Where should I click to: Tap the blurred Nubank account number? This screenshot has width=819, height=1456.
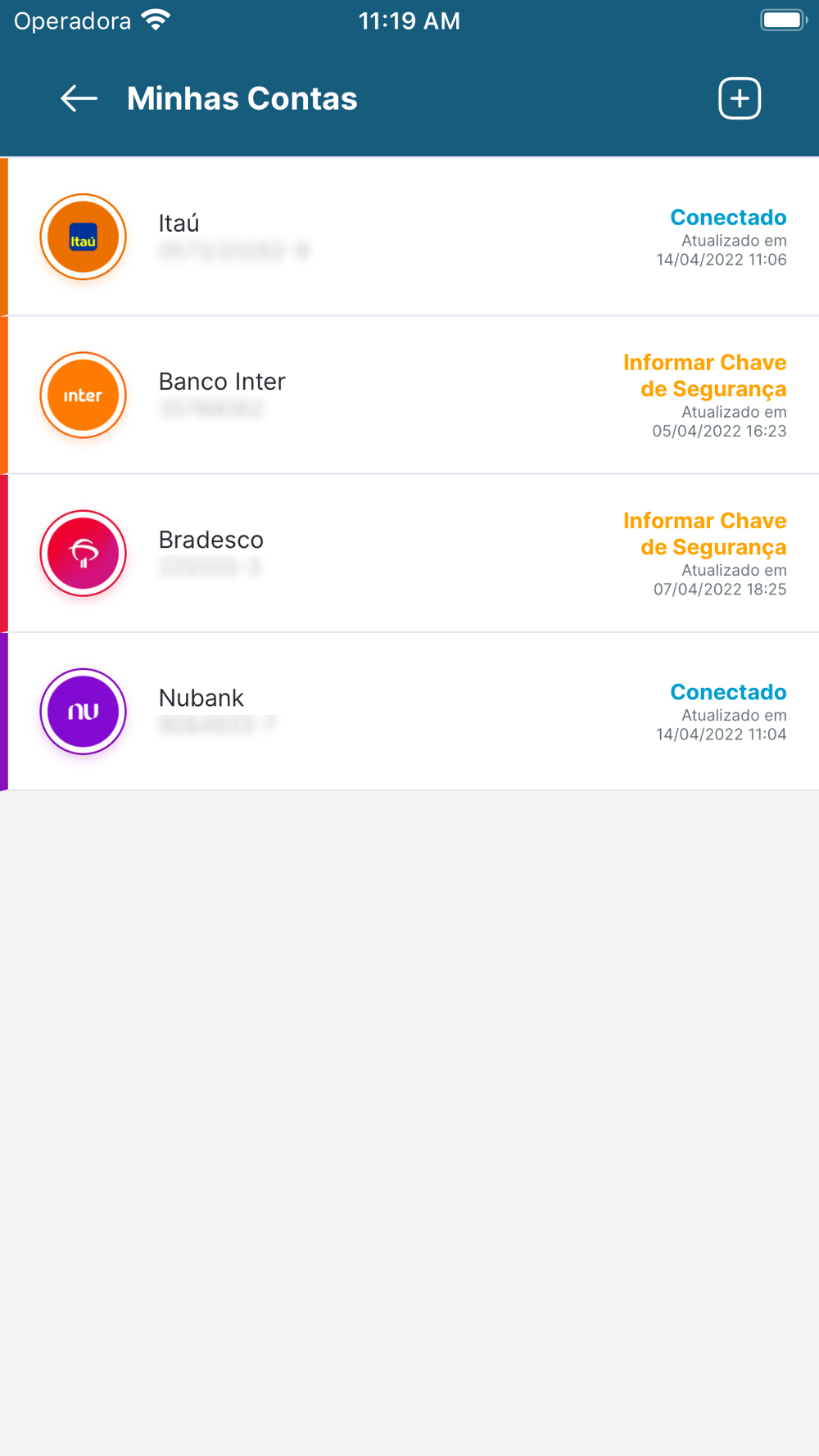coord(217,724)
